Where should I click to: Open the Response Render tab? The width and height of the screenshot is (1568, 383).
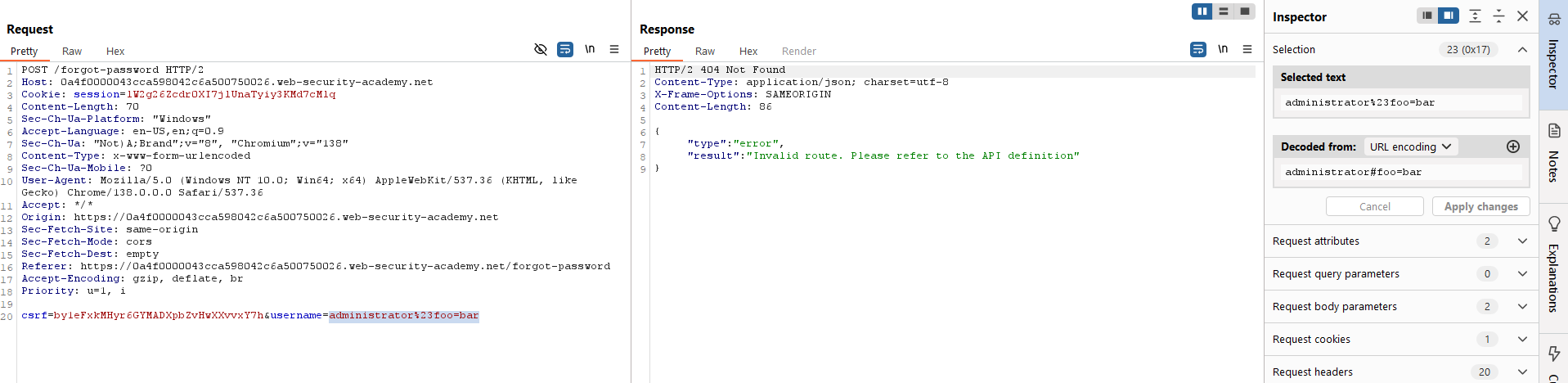tap(798, 52)
